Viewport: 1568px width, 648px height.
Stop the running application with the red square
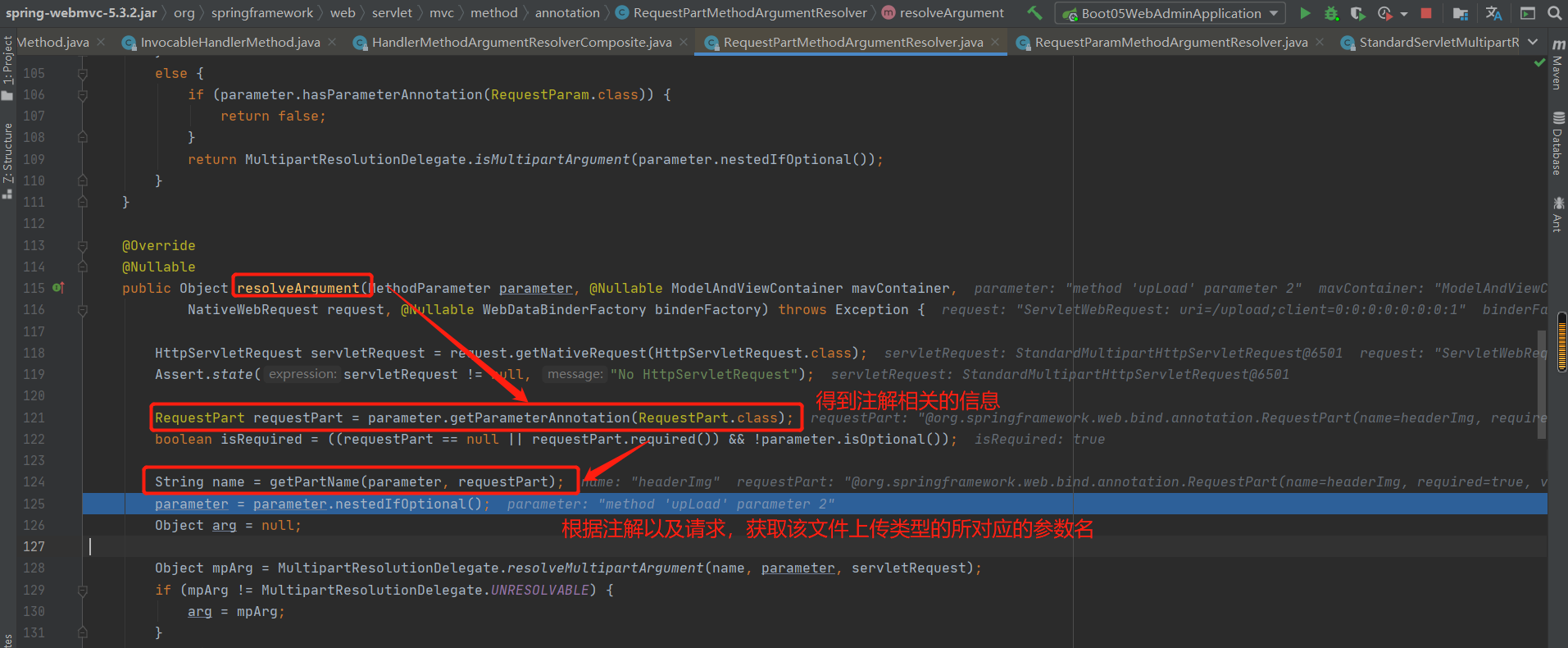(1426, 13)
